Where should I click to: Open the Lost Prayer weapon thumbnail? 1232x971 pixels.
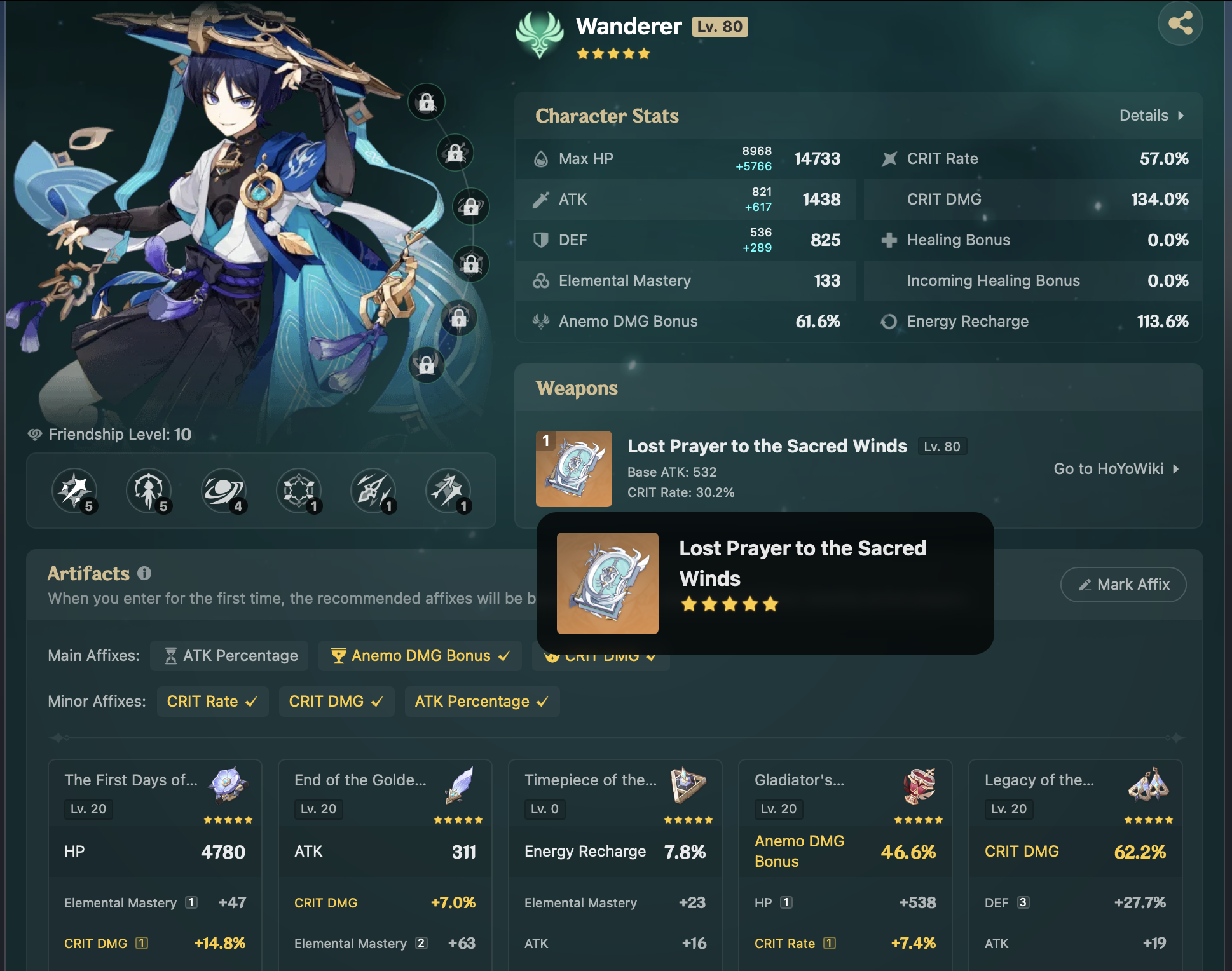574,469
